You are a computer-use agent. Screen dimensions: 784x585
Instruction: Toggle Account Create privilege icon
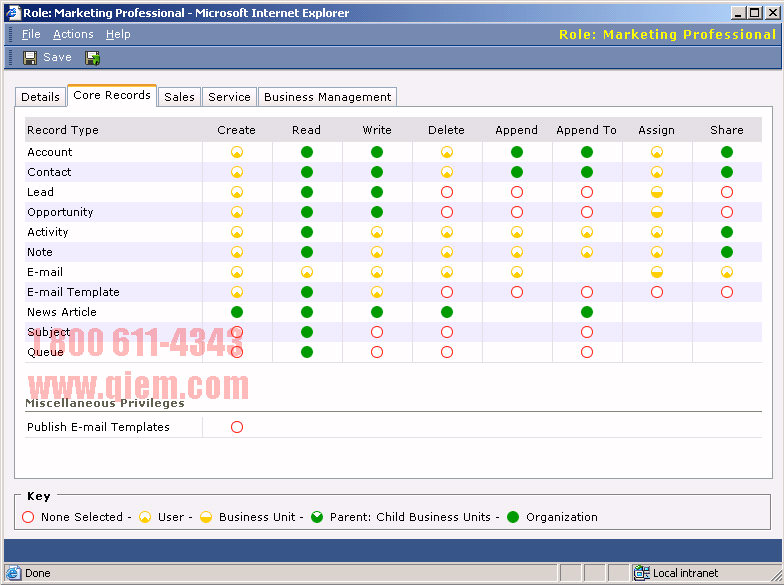click(x=237, y=152)
